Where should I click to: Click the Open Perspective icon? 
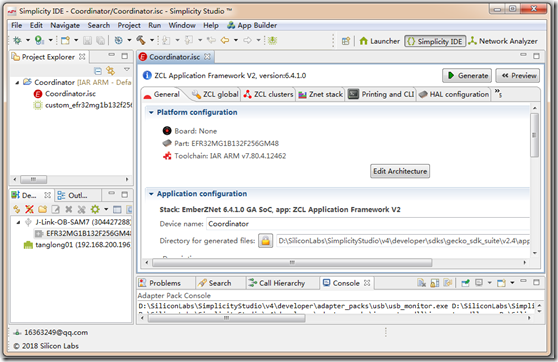tap(346, 41)
